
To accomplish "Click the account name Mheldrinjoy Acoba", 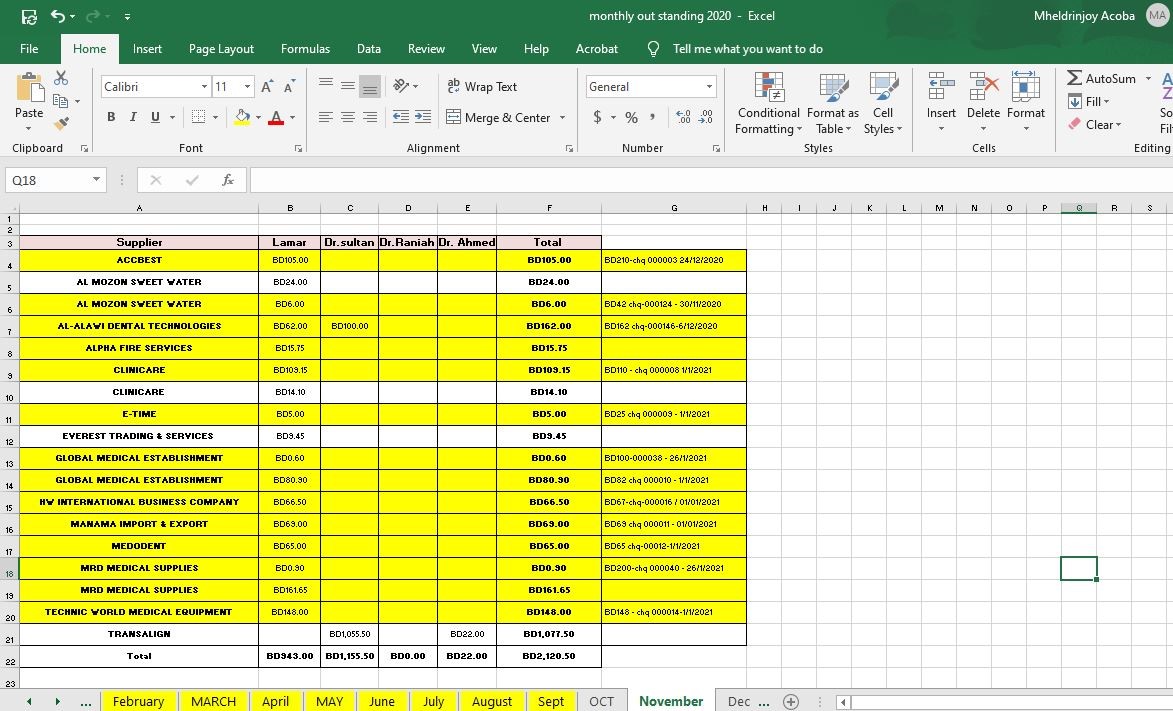I will (1084, 16).
